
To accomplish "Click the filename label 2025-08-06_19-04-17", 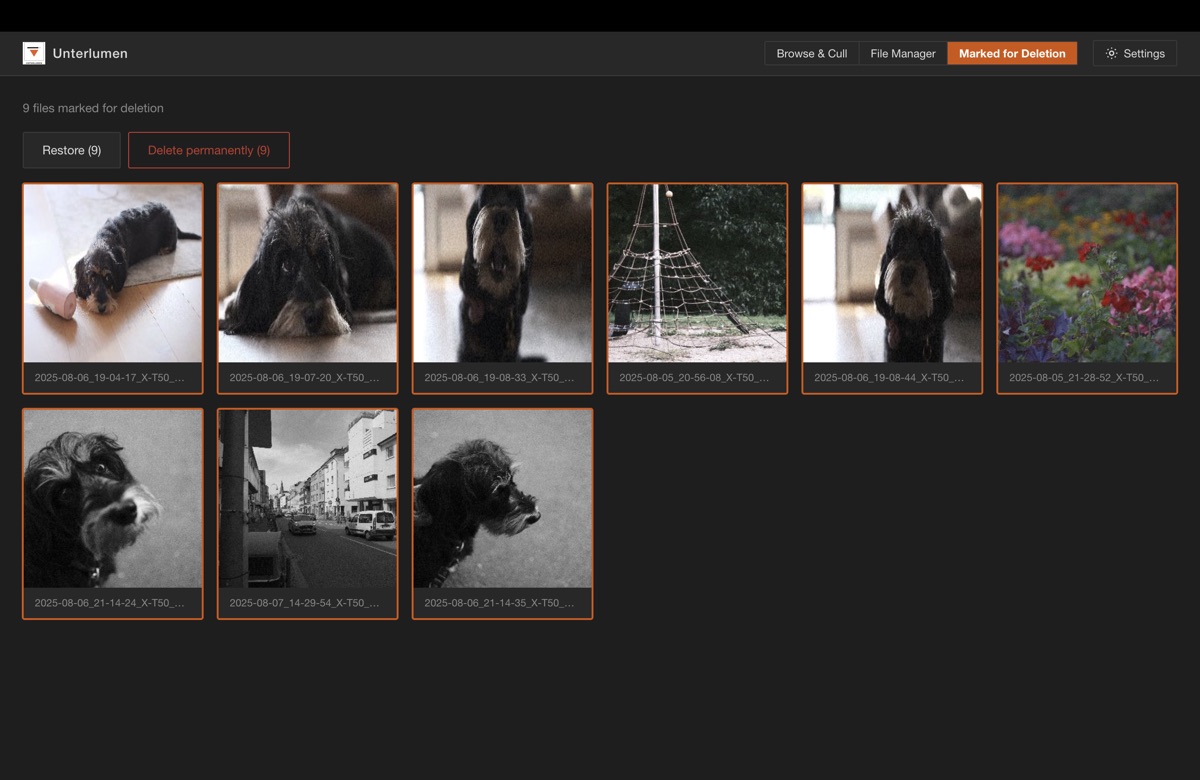I will [109, 378].
